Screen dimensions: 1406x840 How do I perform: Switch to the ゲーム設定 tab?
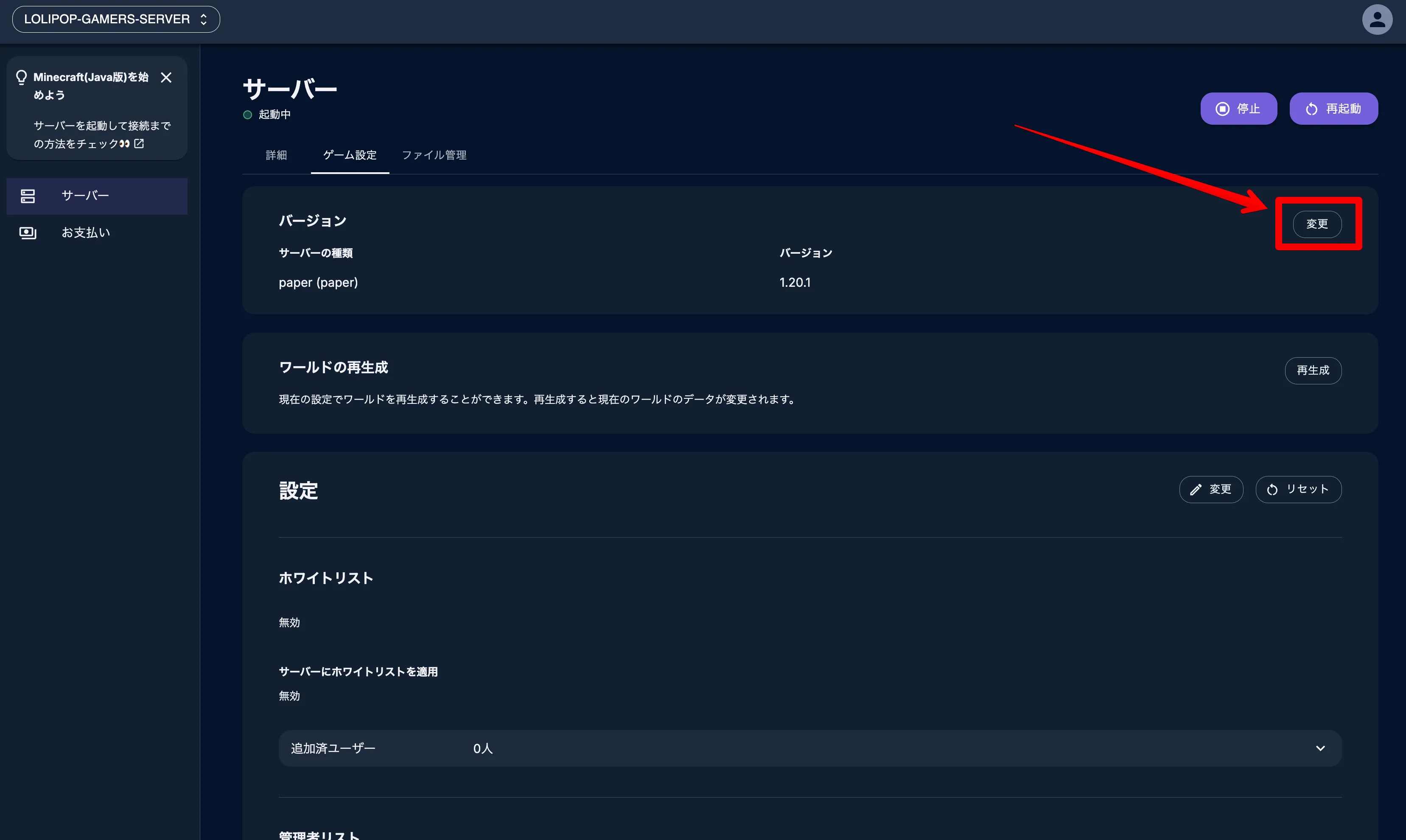point(350,155)
